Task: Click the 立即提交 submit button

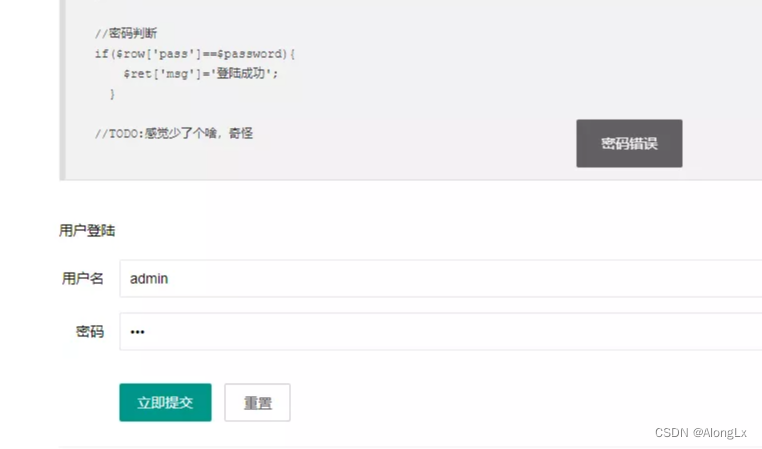Action: point(165,402)
